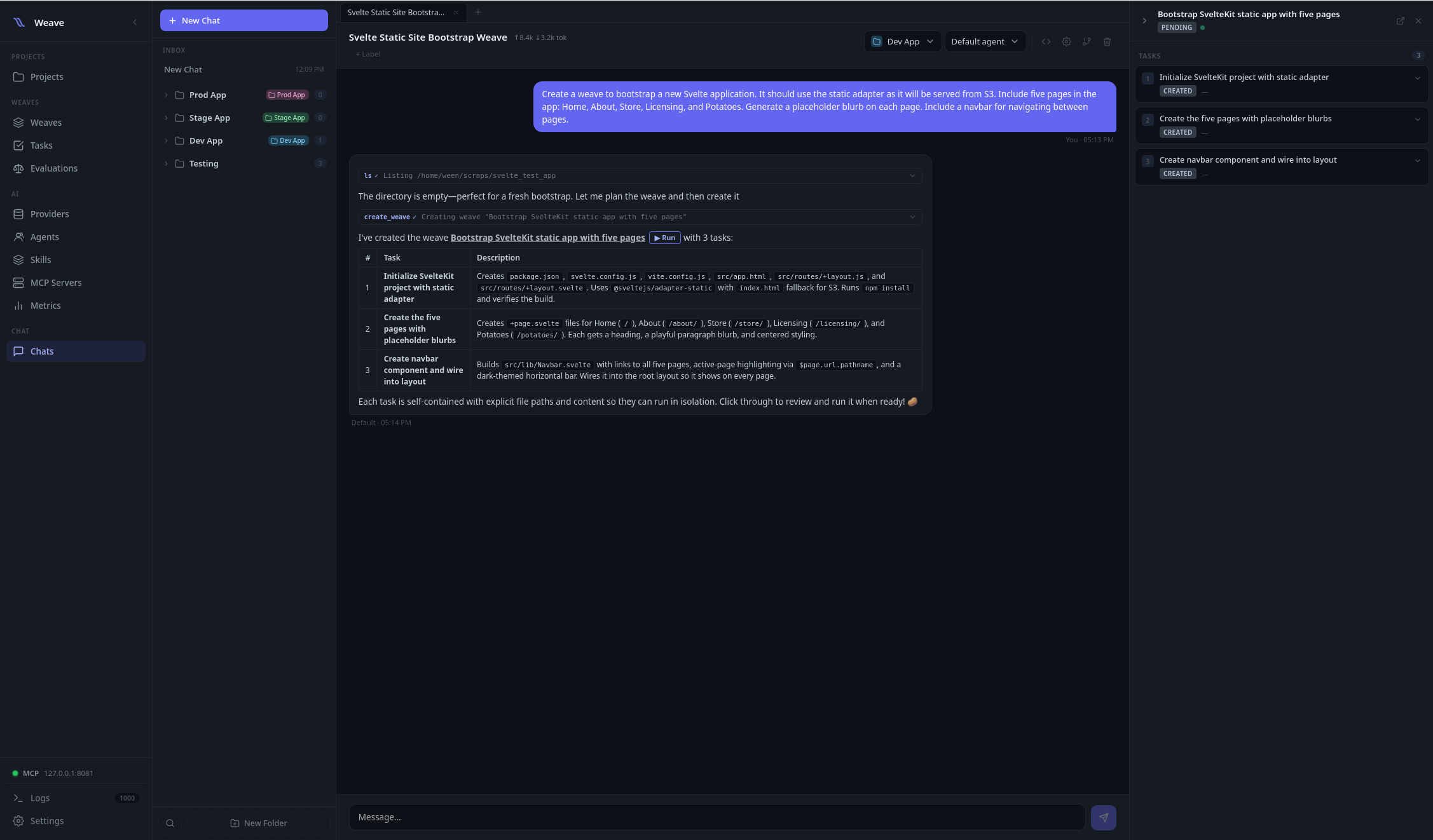Click the Dev App tag badge in inbox

click(288, 140)
